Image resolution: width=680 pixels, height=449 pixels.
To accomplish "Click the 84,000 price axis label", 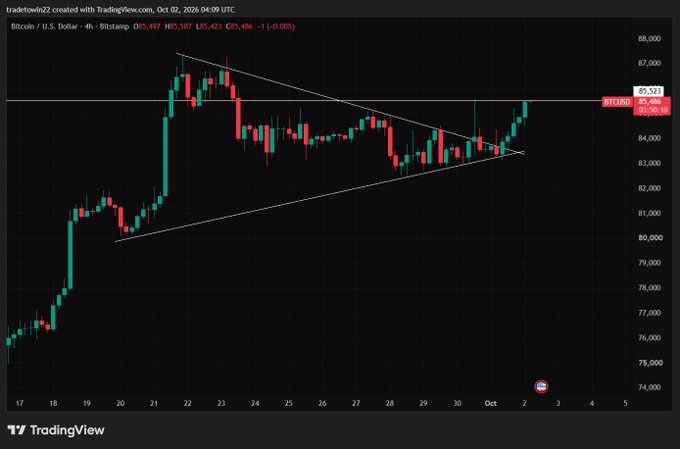I will (649, 138).
